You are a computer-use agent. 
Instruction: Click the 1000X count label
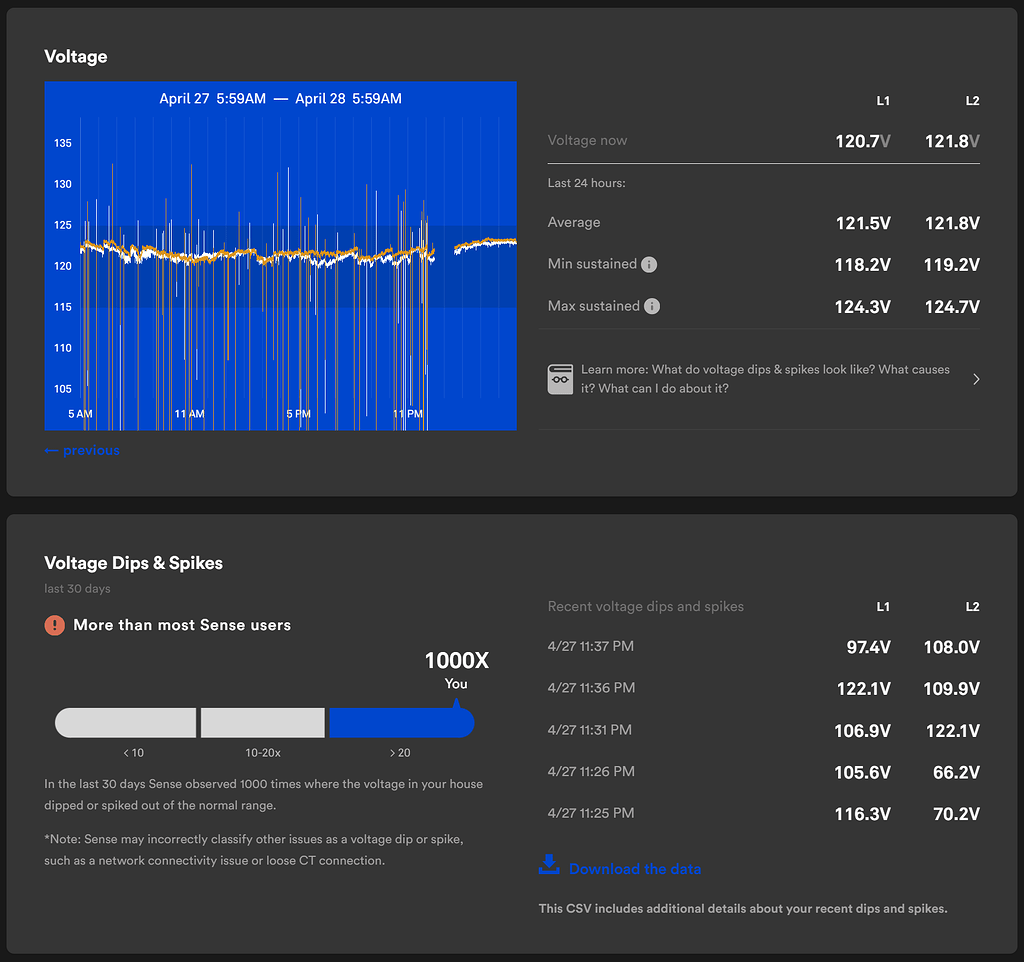pyautogui.click(x=456, y=660)
